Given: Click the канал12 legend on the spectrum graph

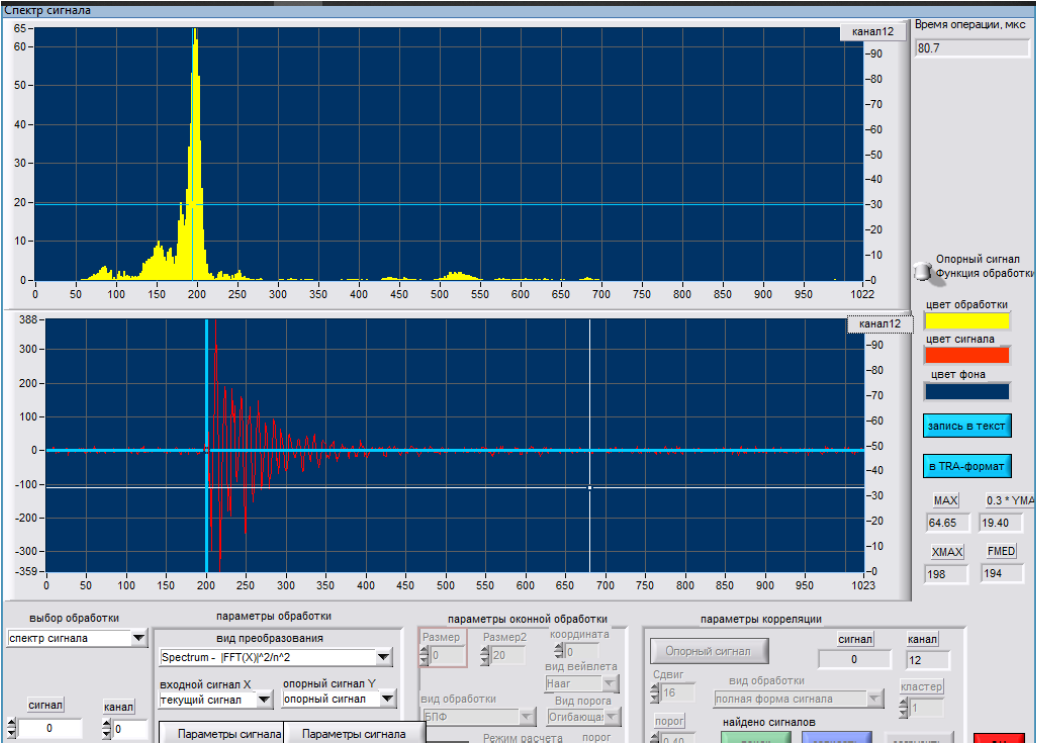Looking at the screenshot, I should pos(872,32).
